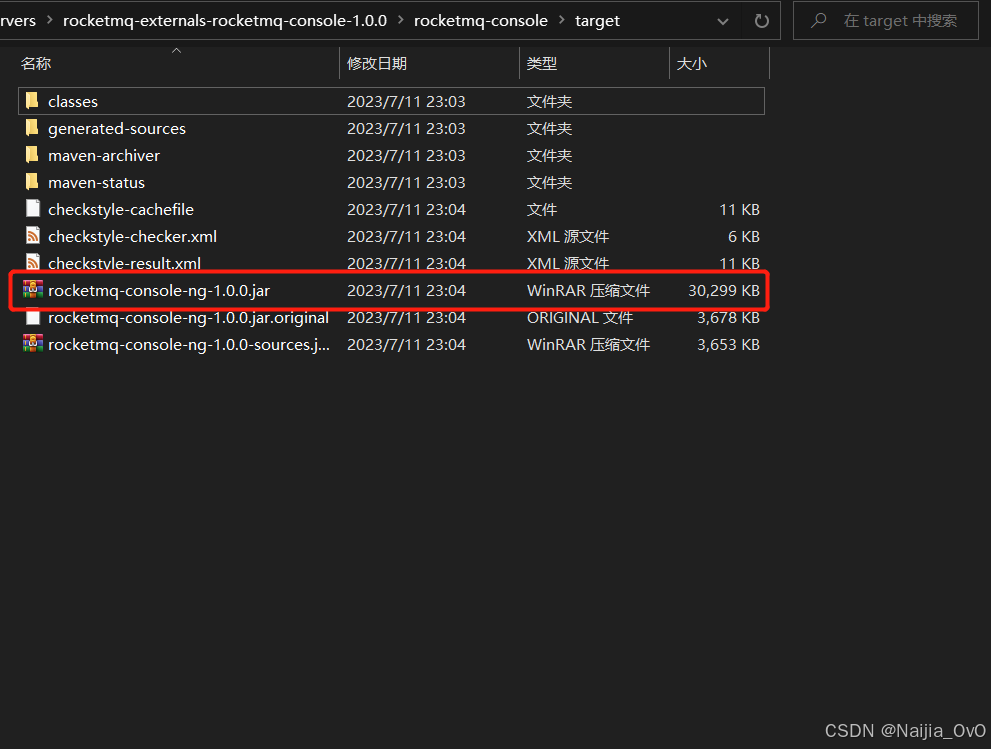Expand chevron before rocketmq-externals breadcrumb
The image size is (991, 749).
[49, 20]
